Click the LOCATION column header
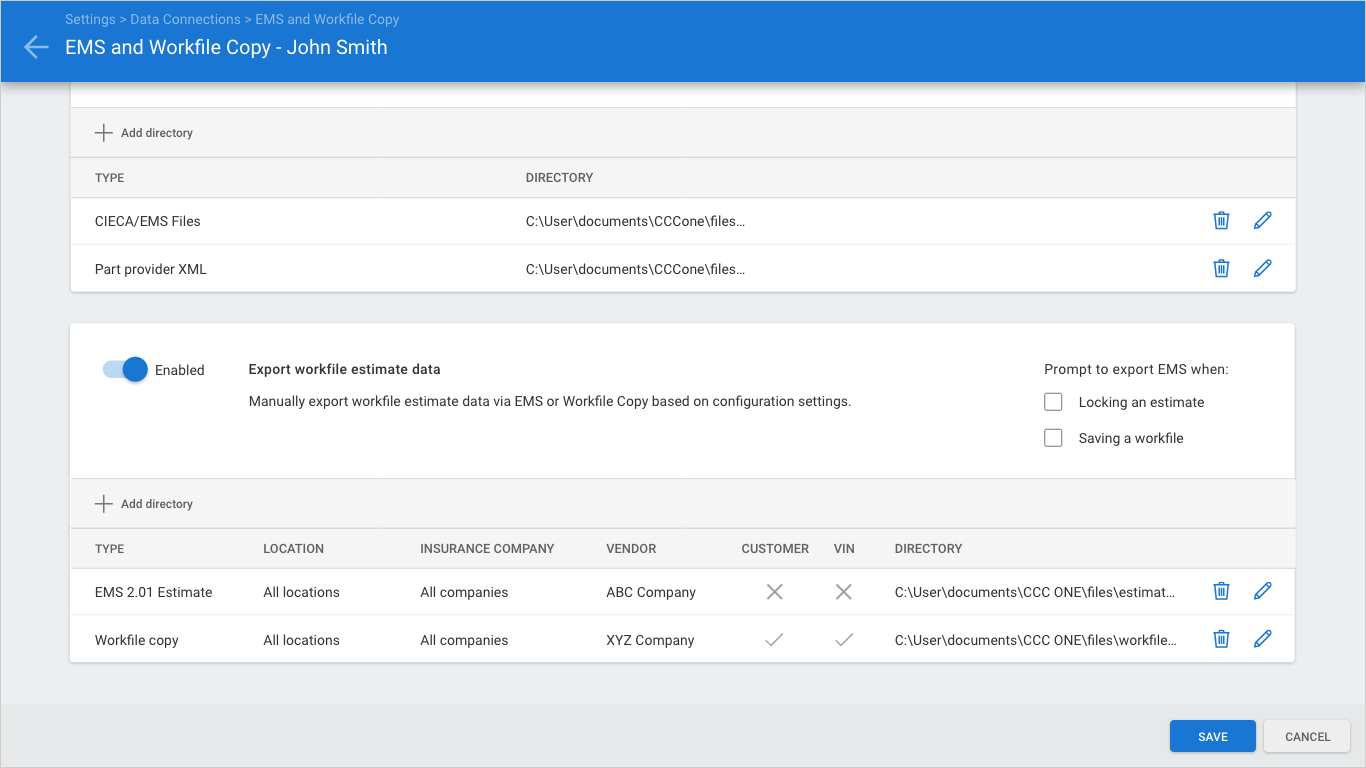 (x=294, y=549)
